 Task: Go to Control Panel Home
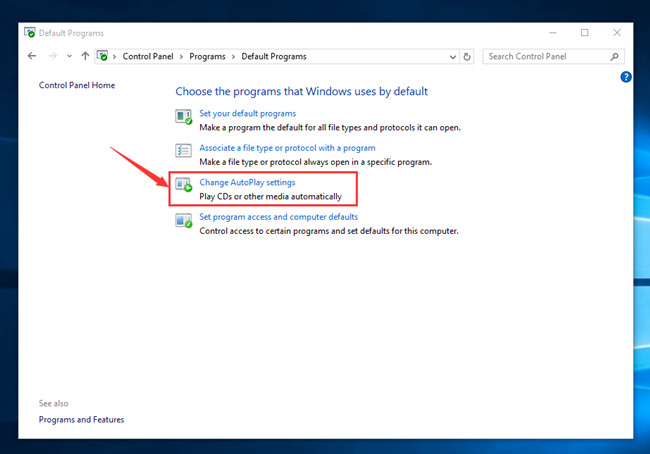point(77,85)
